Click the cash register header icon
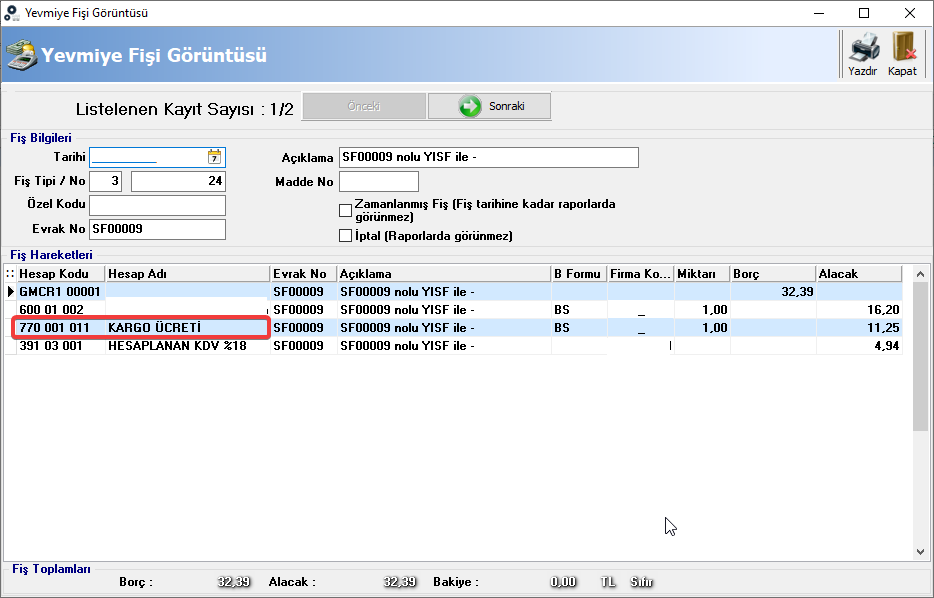The height and width of the screenshot is (598, 934). click(x=22, y=55)
